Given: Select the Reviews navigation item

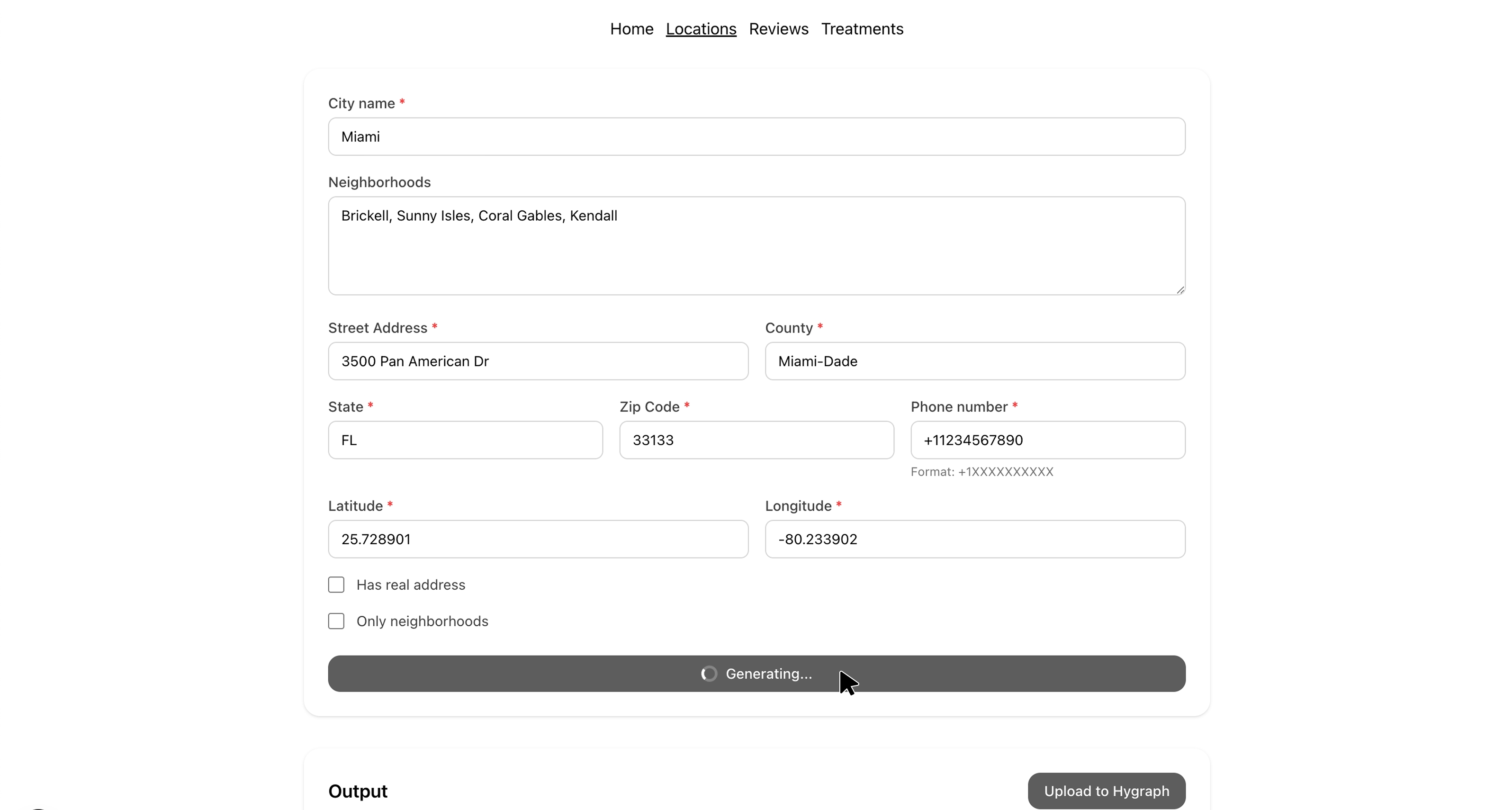Looking at the screenshot, I should pos(778,28).
